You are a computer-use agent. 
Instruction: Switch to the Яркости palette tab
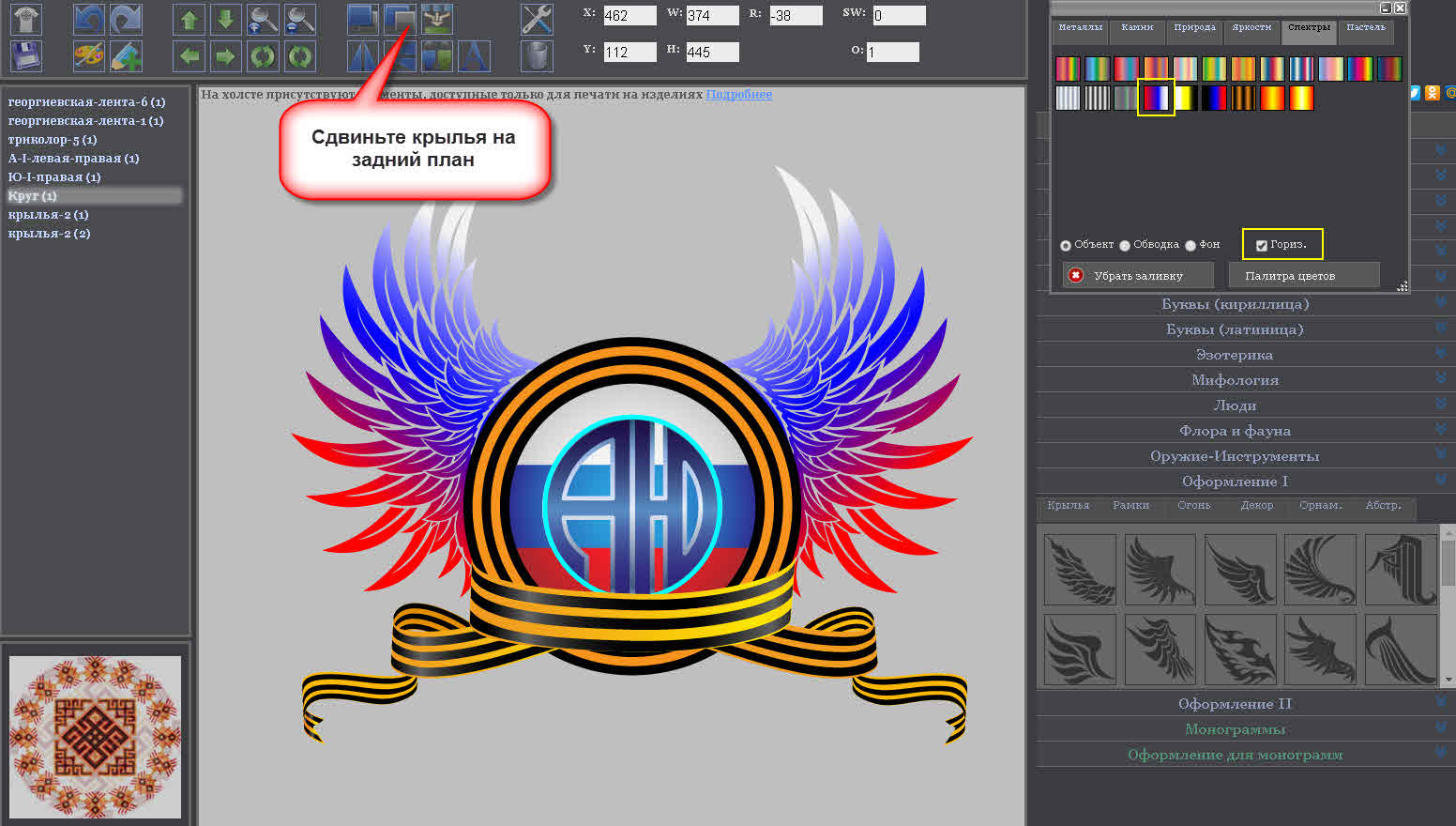(x=1251, y=31)
